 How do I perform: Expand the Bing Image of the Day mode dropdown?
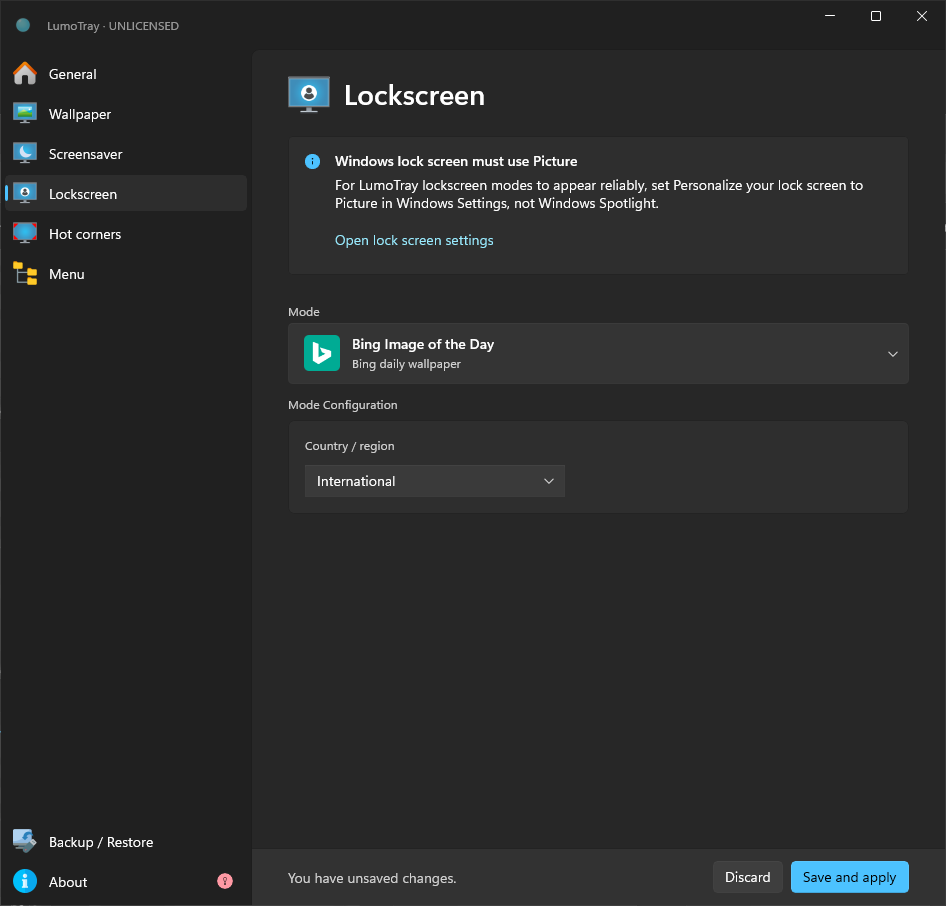tap(598, 353)
